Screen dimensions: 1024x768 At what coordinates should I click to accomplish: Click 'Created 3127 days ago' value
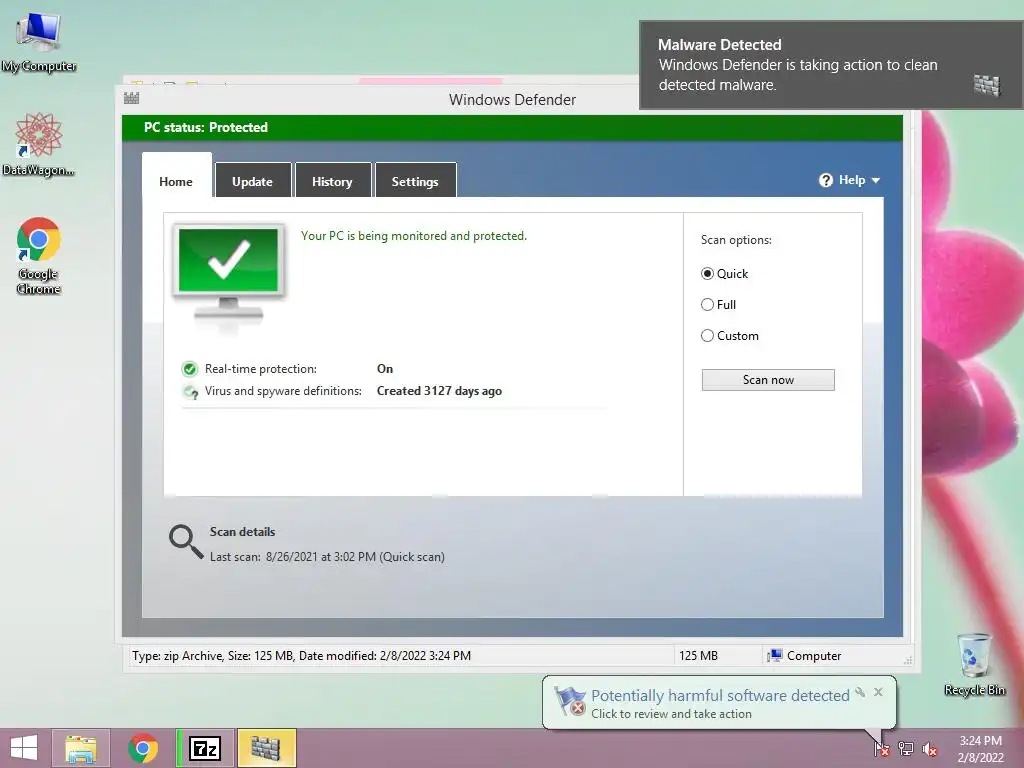(x=440, y=391)
